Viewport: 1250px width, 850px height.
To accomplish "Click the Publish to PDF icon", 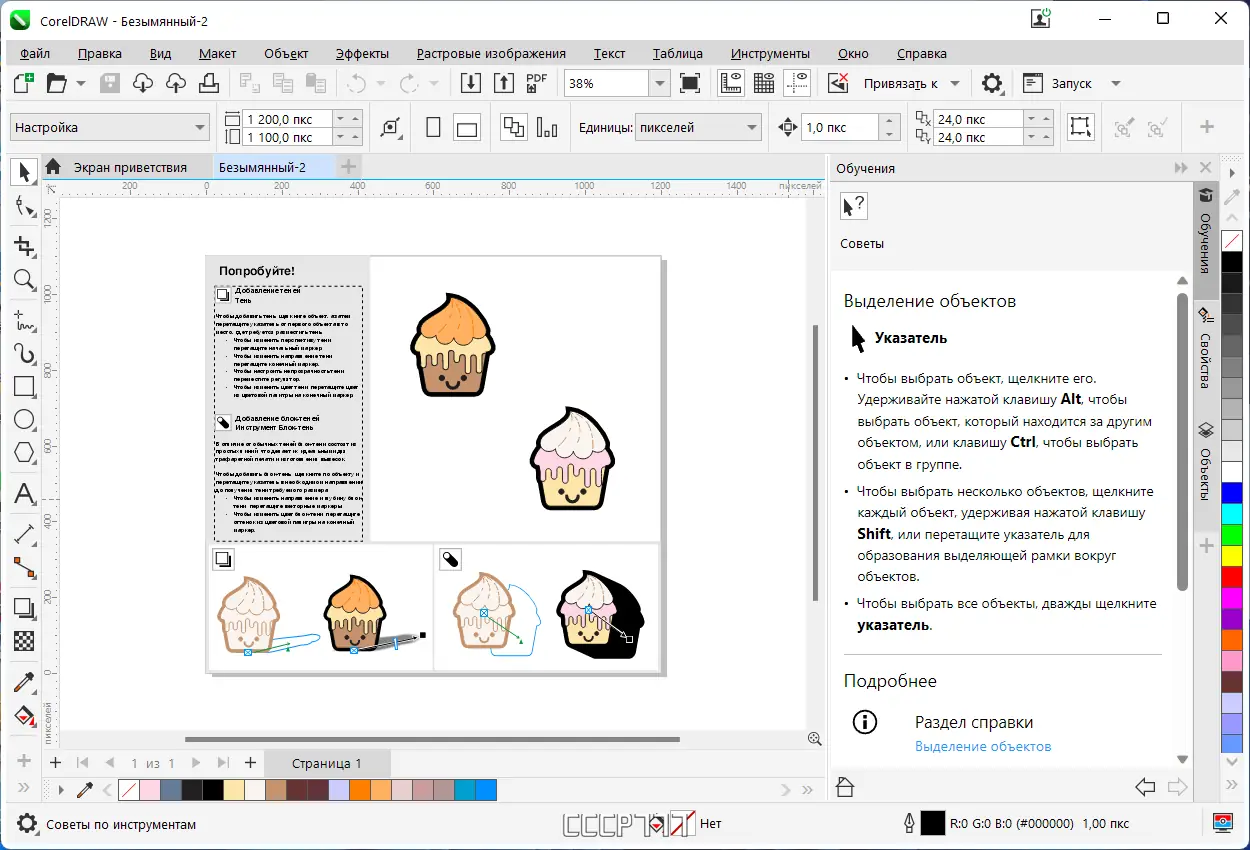I will pyautogui.click(x=537, y=83).
